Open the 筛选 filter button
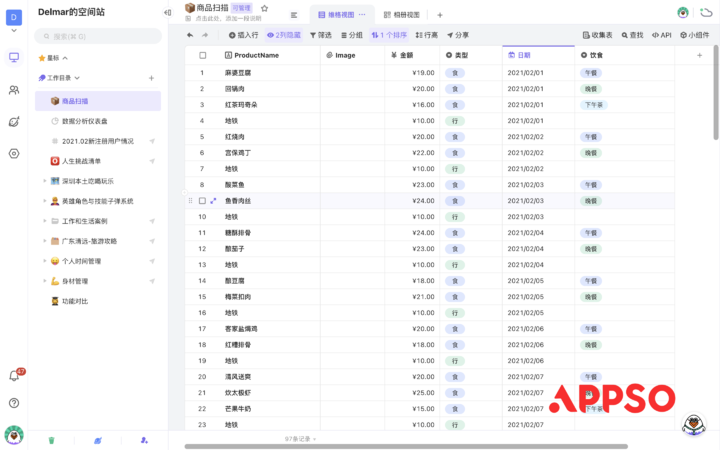The width and height of the screenshot is (720, 450). [x=321, y=35]
